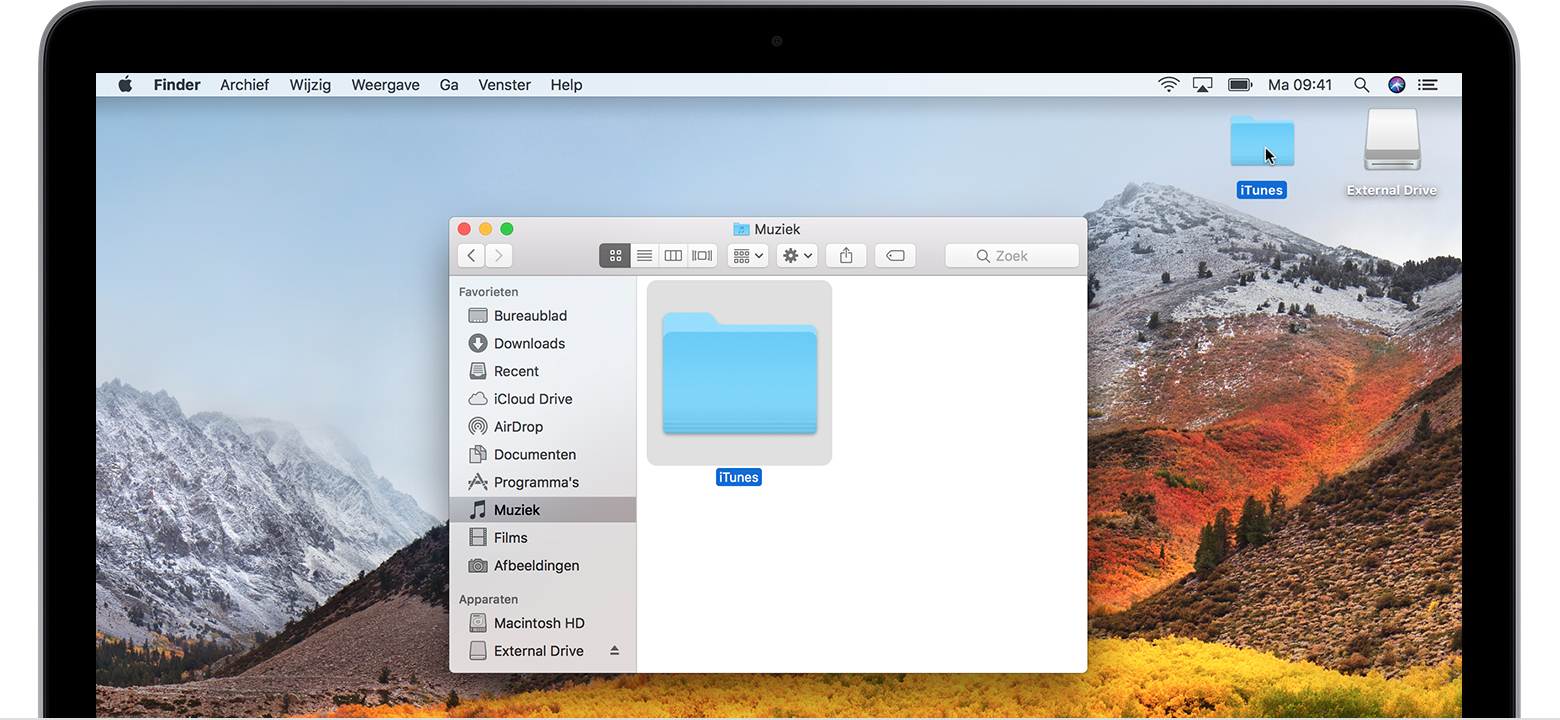Click the Zoek search field
Screen dimensions: 1560x720
click(x=1012, y=256)
